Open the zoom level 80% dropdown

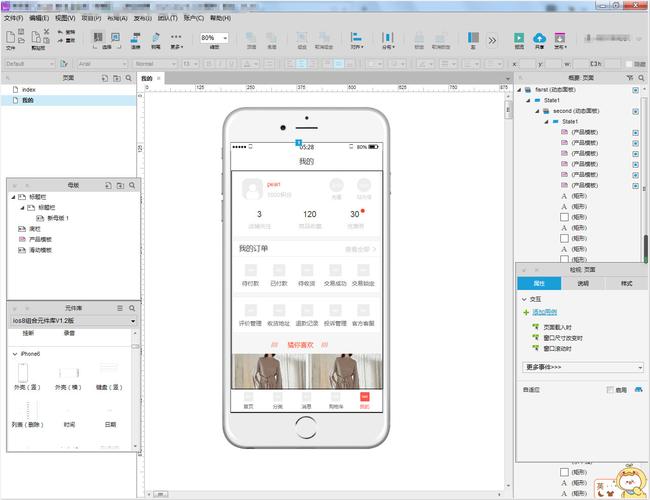213,38
